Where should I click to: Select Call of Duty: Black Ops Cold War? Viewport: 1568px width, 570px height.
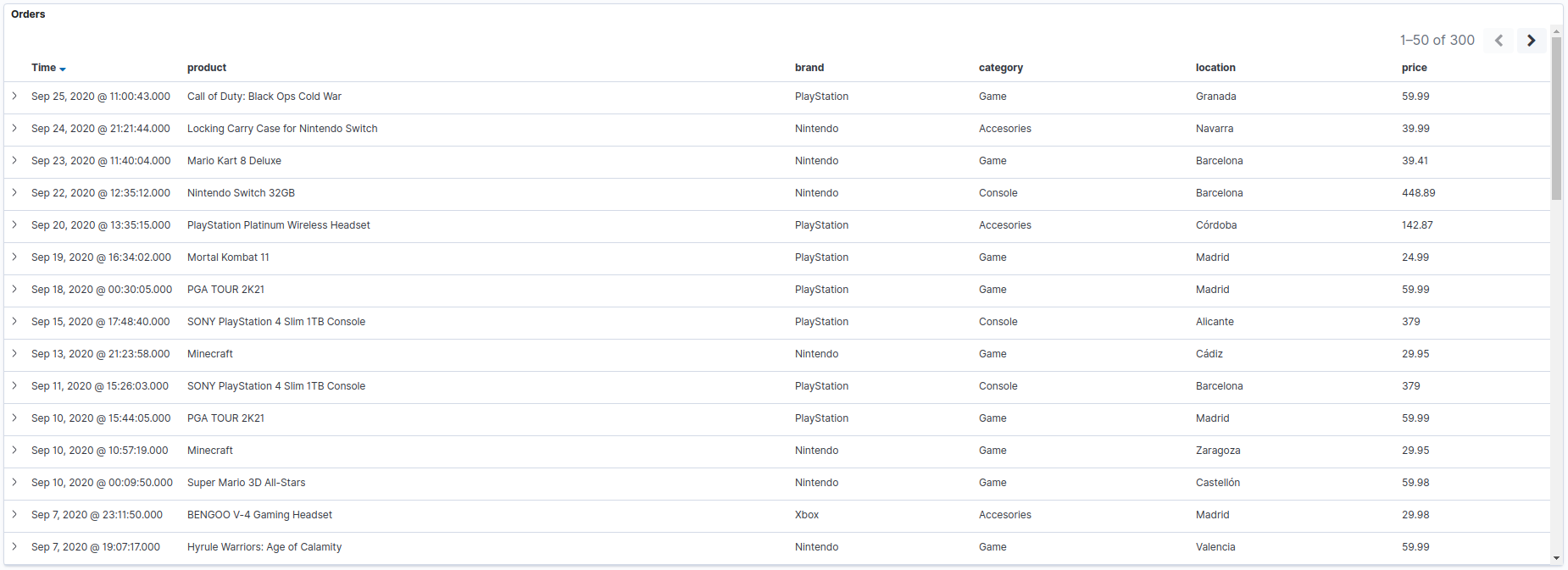[x=264, y=97]
